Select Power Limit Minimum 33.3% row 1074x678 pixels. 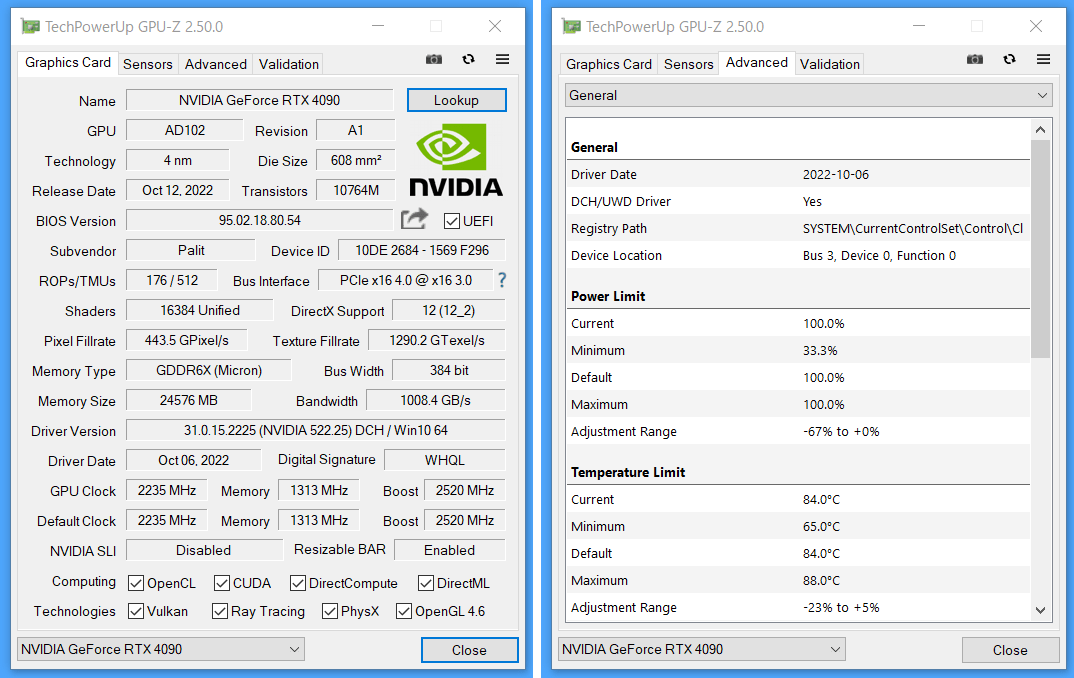(x=799, y=351)
